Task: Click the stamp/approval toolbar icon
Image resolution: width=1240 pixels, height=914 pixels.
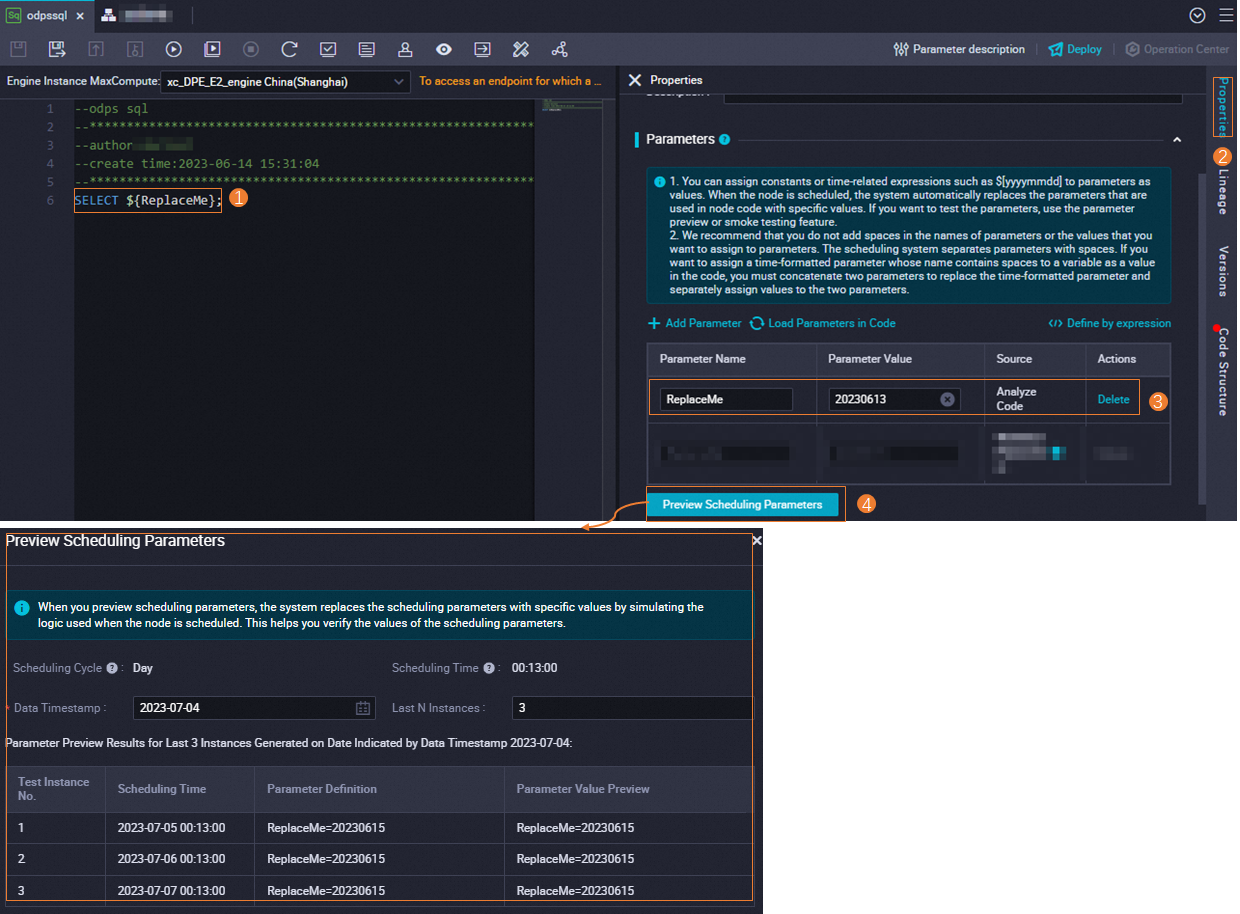Action: coord(405,49)
